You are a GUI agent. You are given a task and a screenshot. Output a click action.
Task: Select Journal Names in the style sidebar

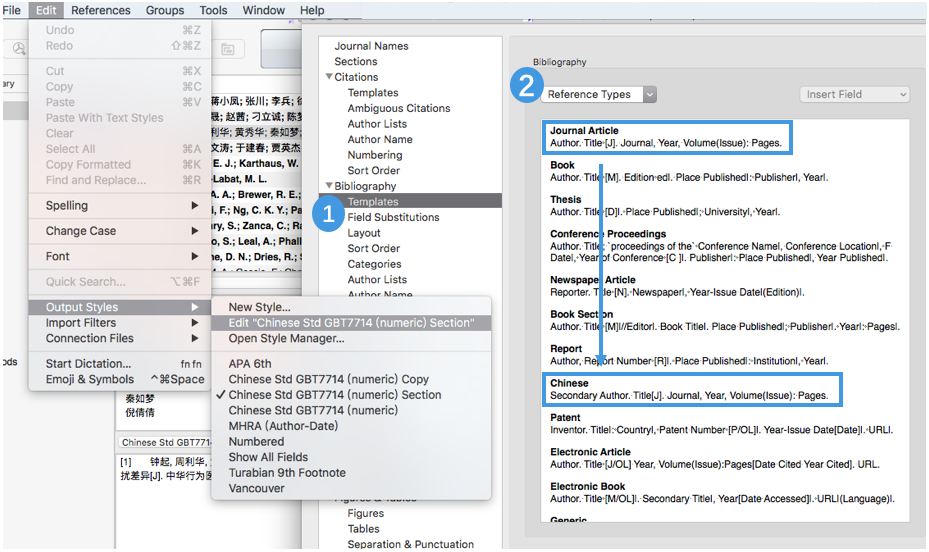[x=371, y=46]
